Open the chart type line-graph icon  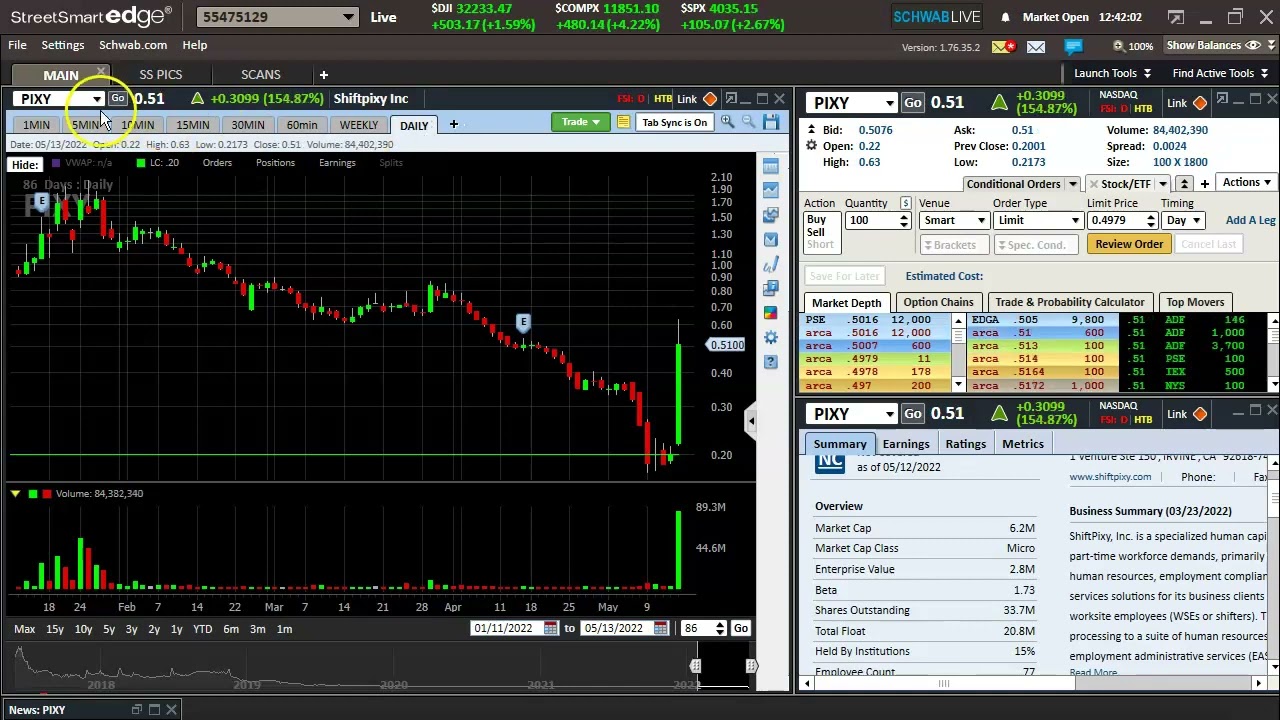[x=770, y=190]
